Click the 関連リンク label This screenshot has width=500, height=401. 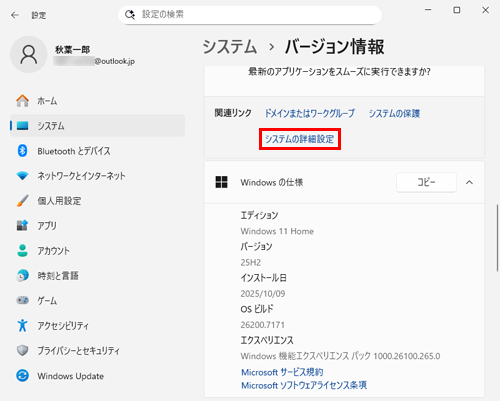pos(233,113)
